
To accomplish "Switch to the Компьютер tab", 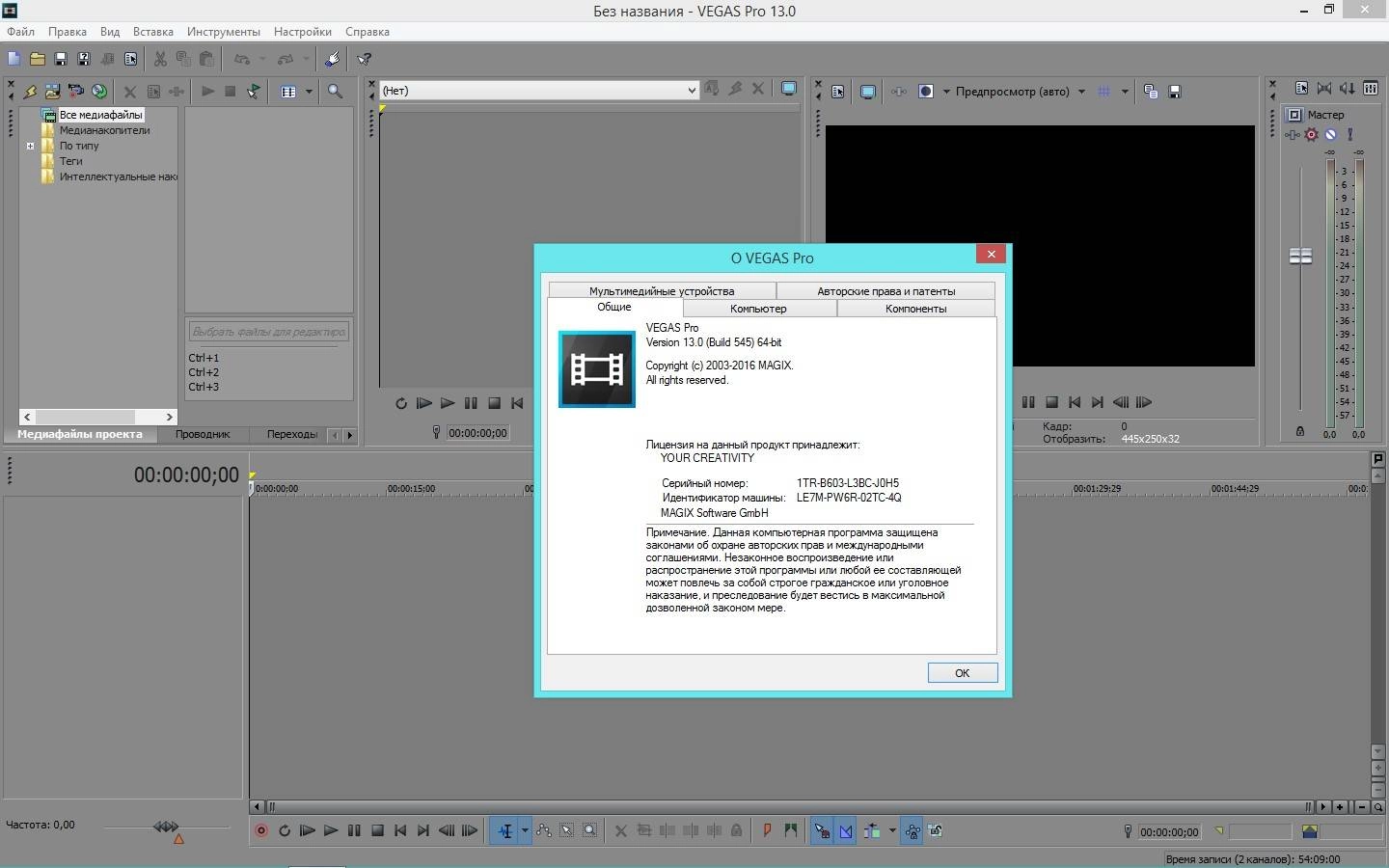I will [758, 309].
